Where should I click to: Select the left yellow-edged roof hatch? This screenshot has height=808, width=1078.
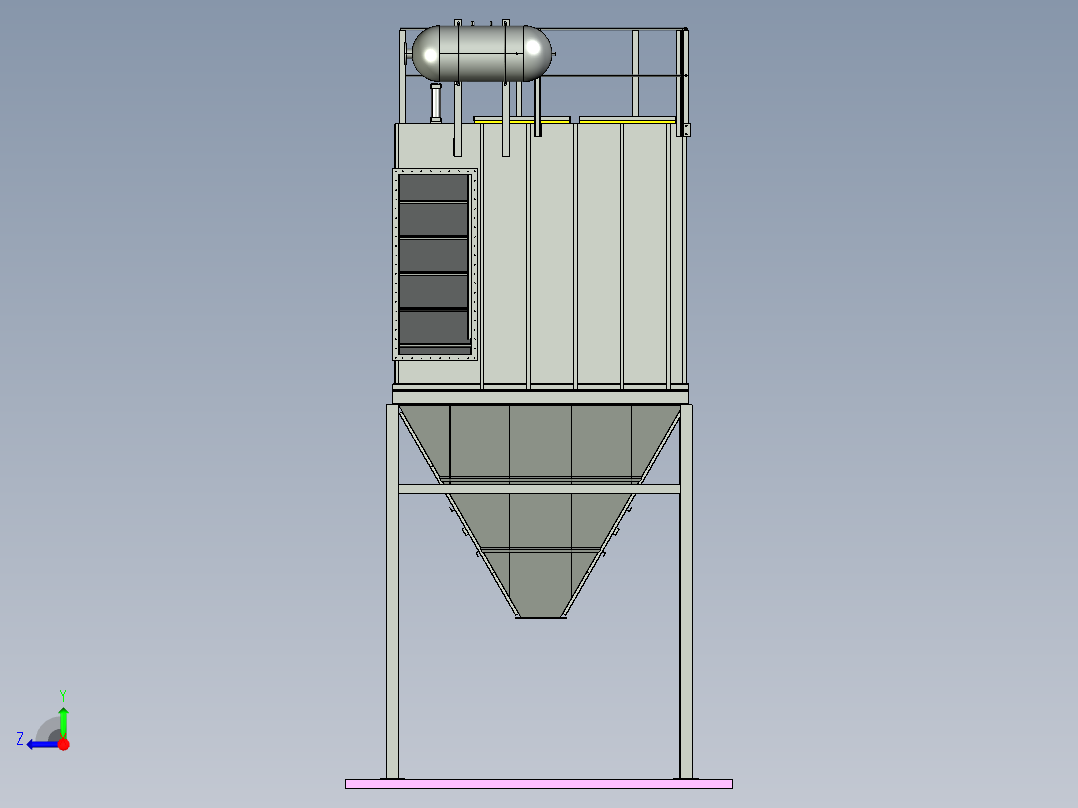tap(522, 120)
